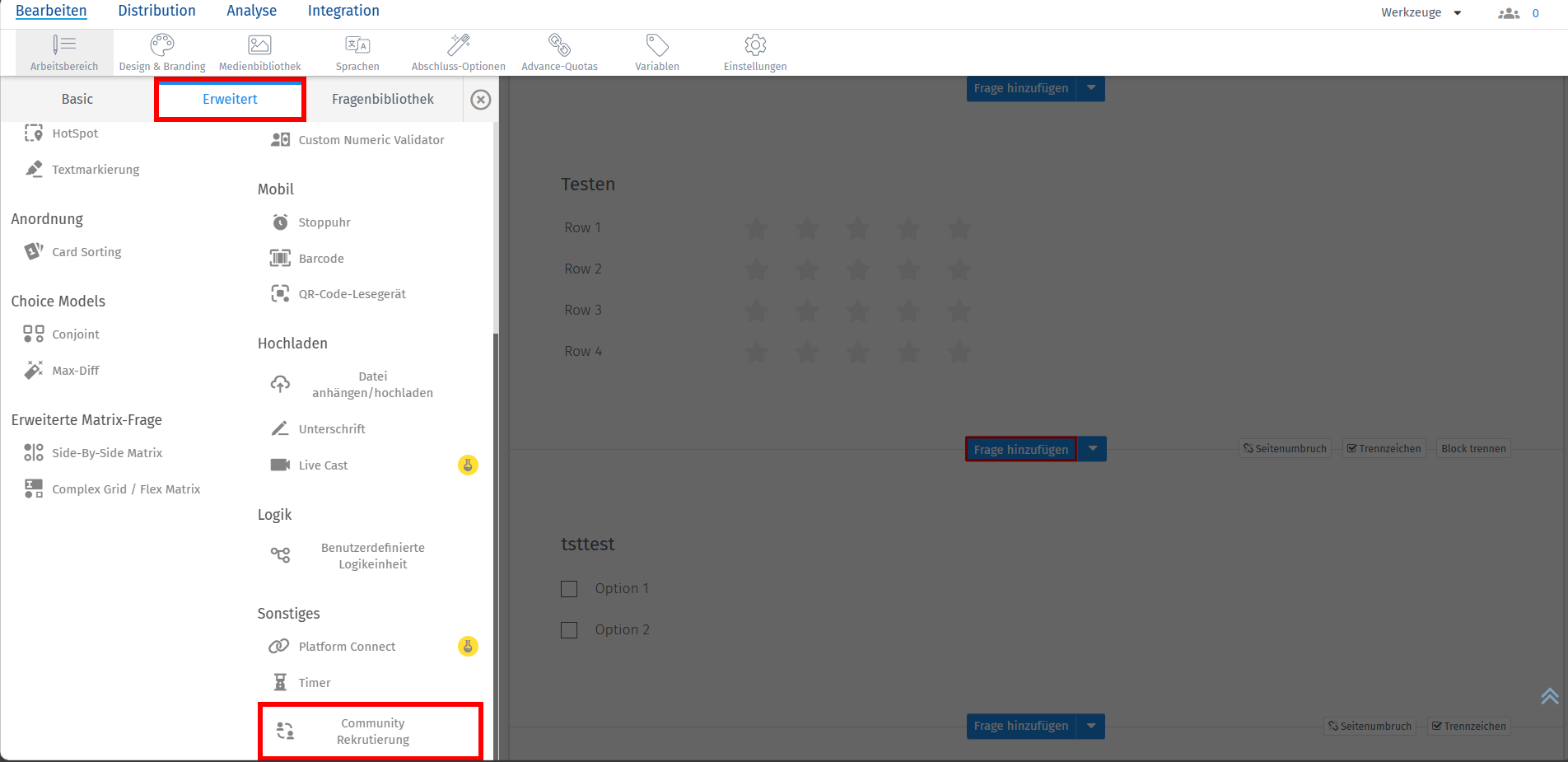The width and height of the screenshot is (1568, 762).
Task: Check the Option 1 checkbox
Action: tap(569, 588)
